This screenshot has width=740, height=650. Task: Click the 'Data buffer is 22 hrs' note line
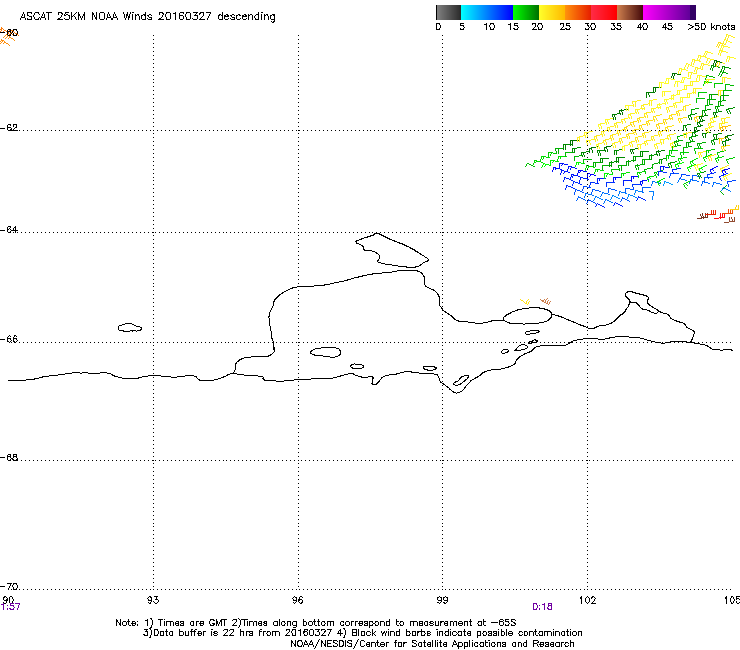[x=362, y=633]
